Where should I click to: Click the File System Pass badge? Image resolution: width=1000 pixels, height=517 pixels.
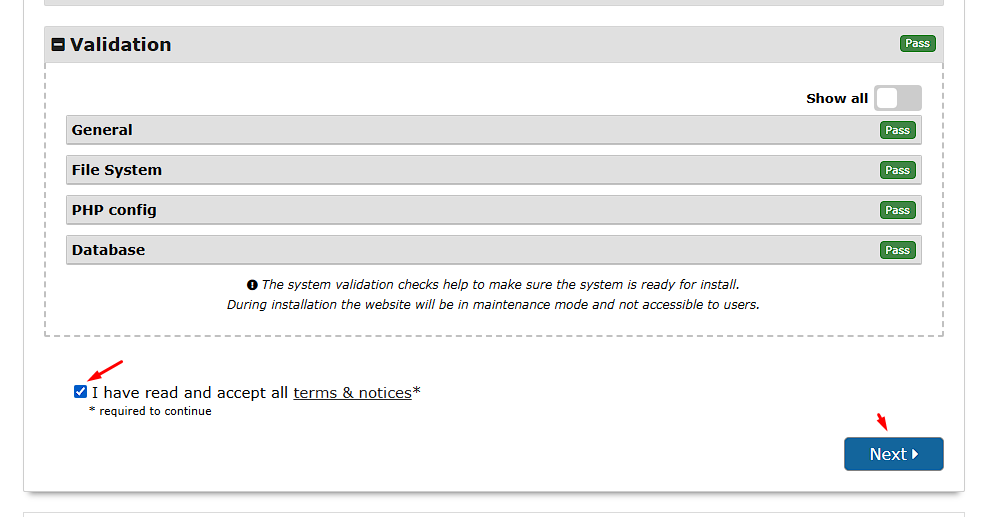(x=897, y=170)
